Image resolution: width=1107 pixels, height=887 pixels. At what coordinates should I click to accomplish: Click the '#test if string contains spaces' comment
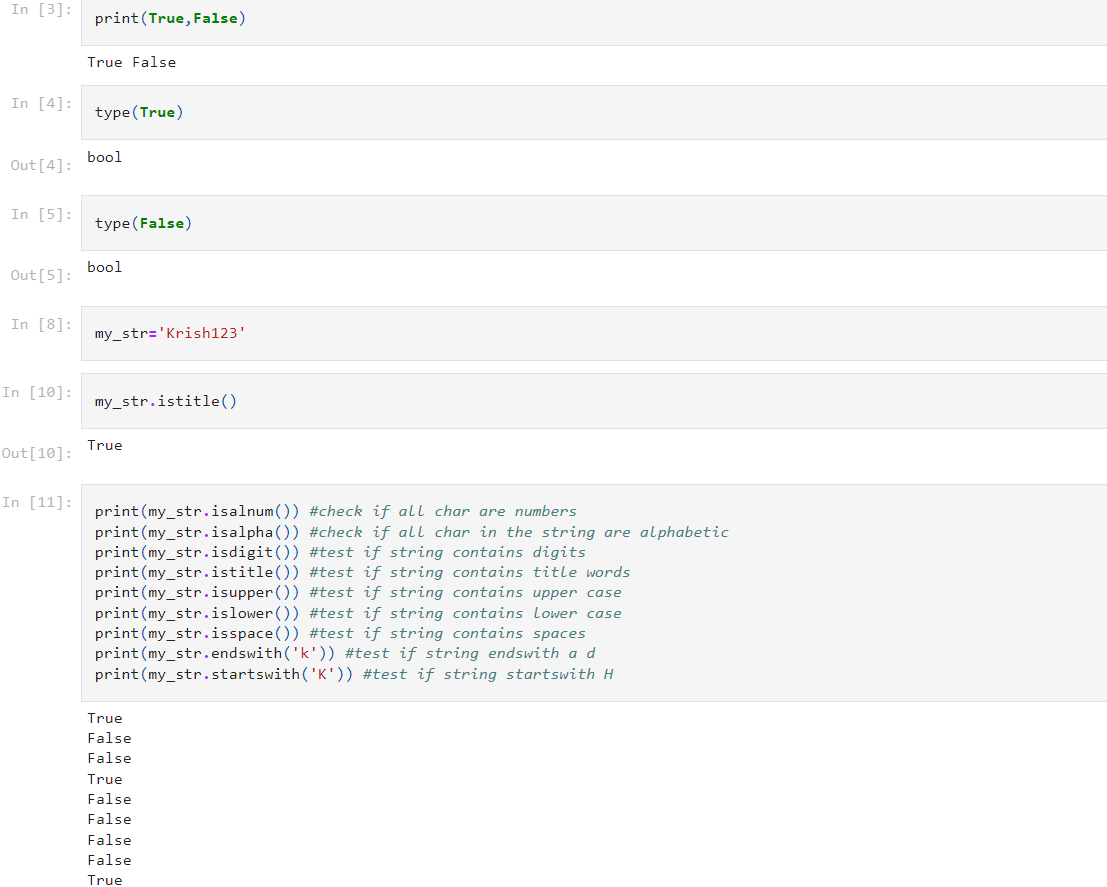coord(447,633)
